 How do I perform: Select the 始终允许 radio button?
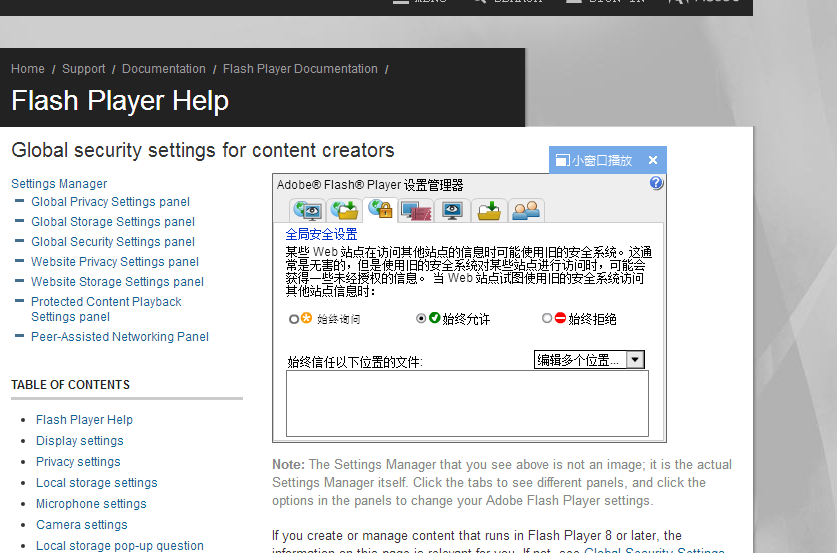(x=421, y=319)
